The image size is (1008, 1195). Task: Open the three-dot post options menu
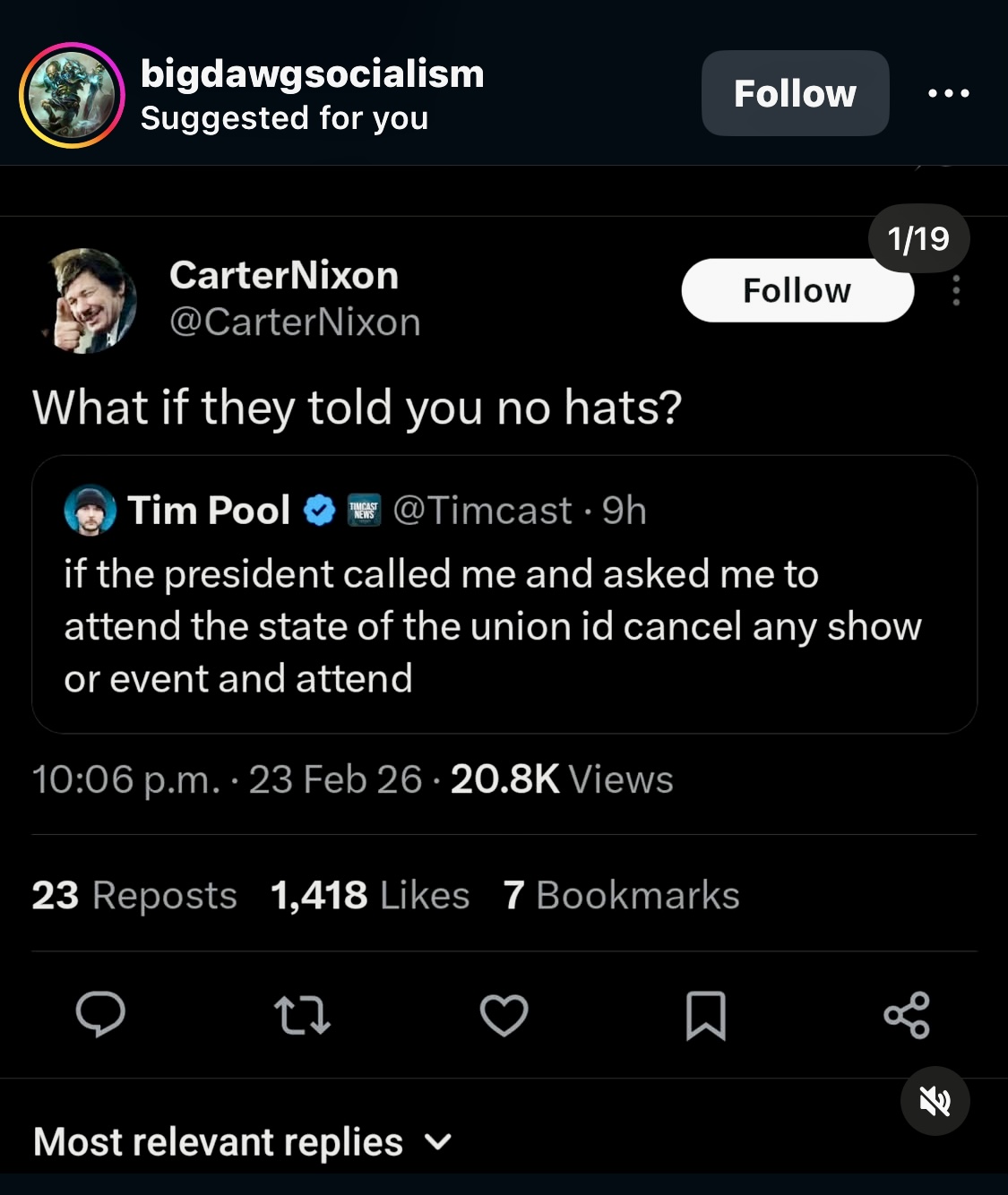(x=949, y=93)
